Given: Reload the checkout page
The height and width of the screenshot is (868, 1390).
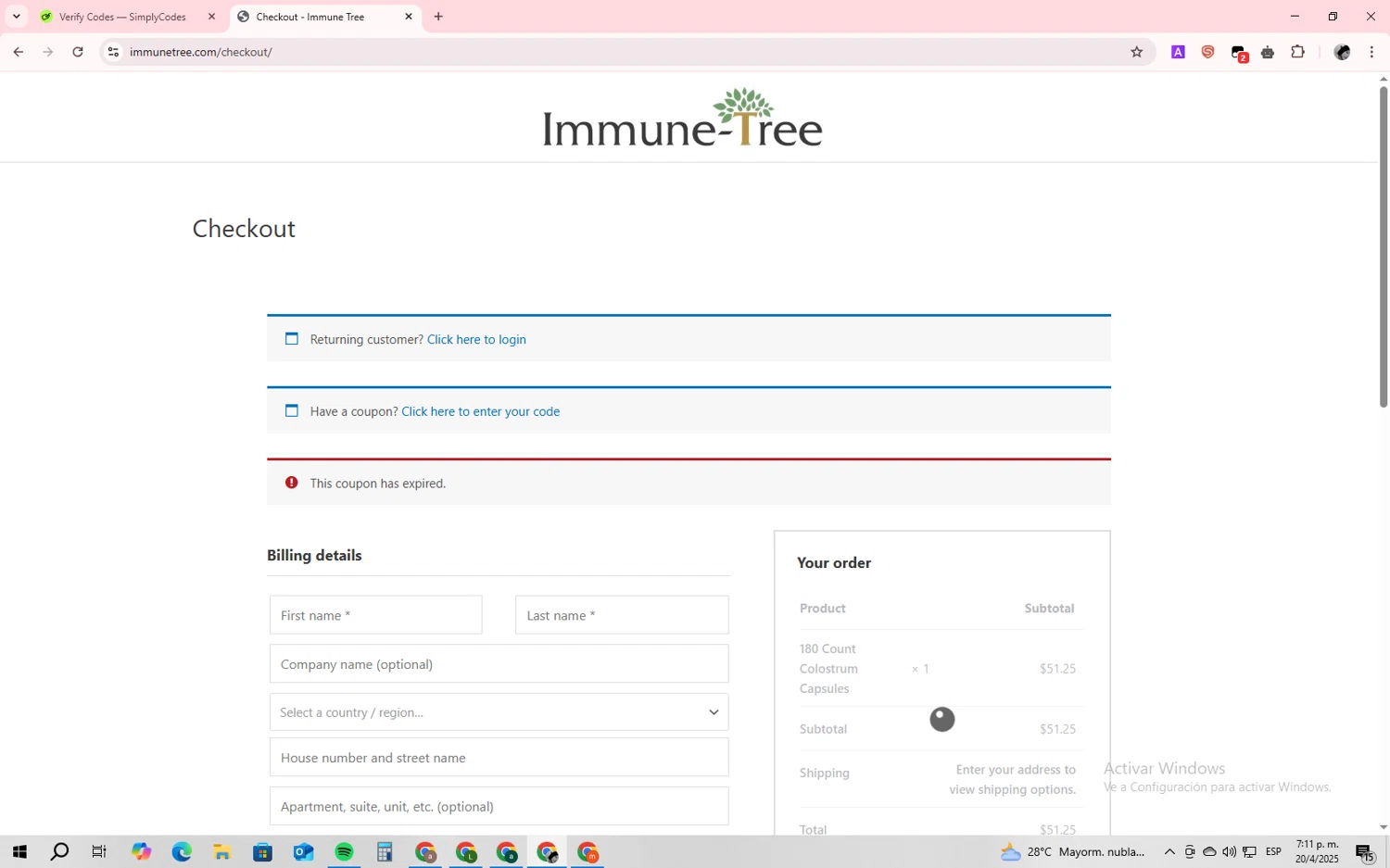Looking at the screenshot, I should coord(78,52).
